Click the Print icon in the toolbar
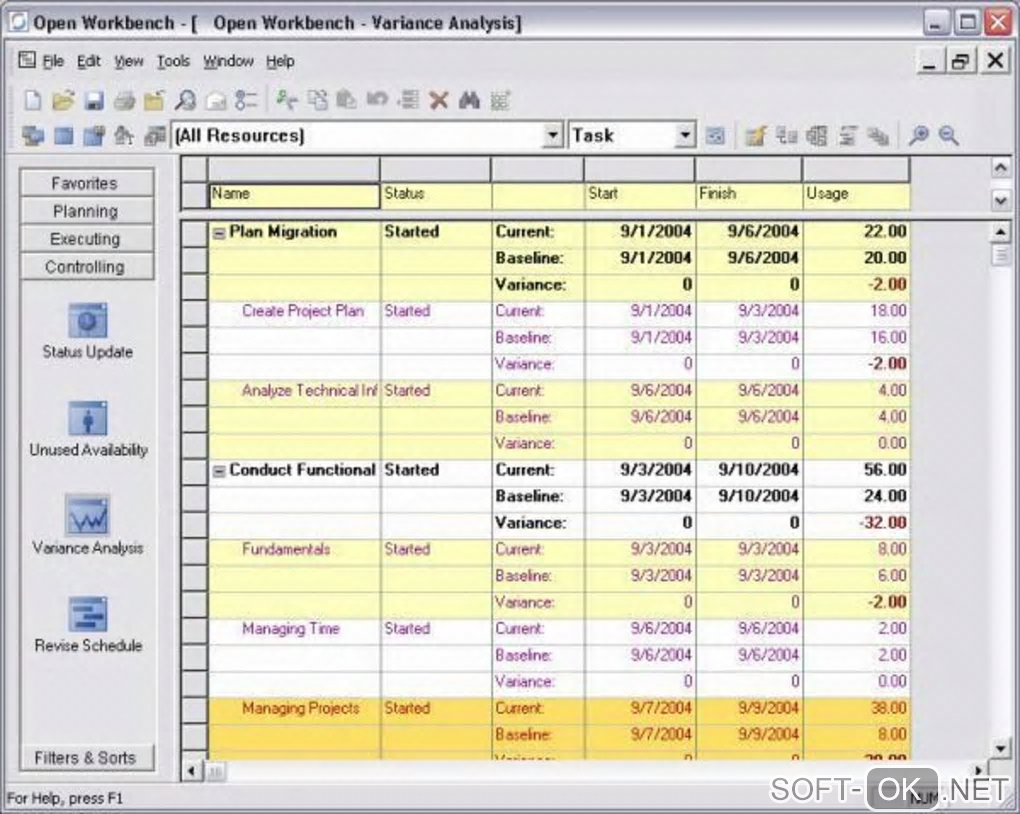 tap(124, 101)
